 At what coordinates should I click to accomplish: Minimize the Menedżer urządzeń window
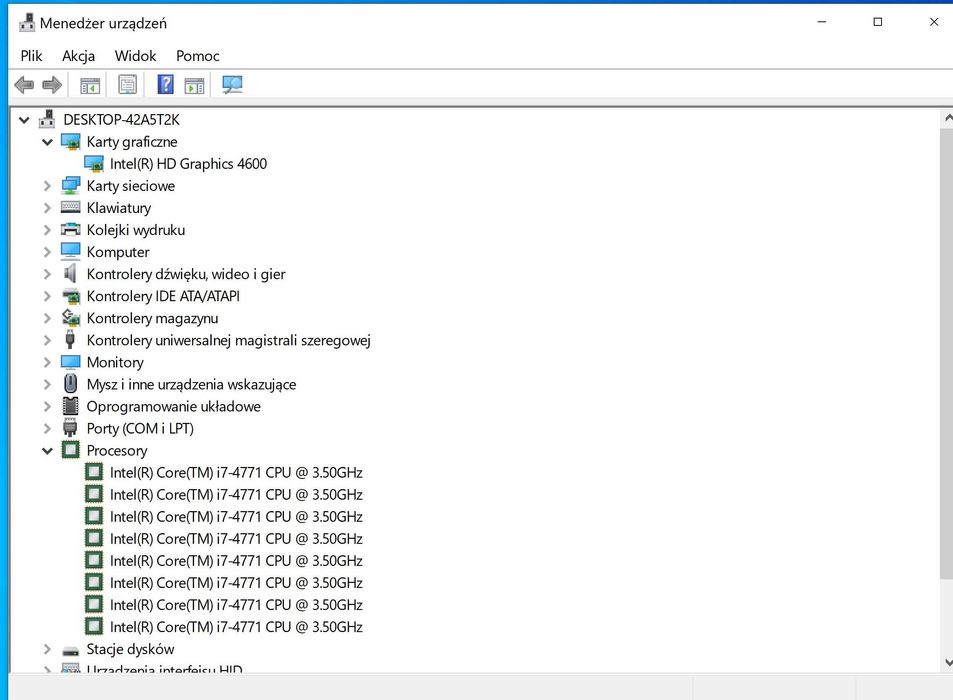click(x=822, y=22)
